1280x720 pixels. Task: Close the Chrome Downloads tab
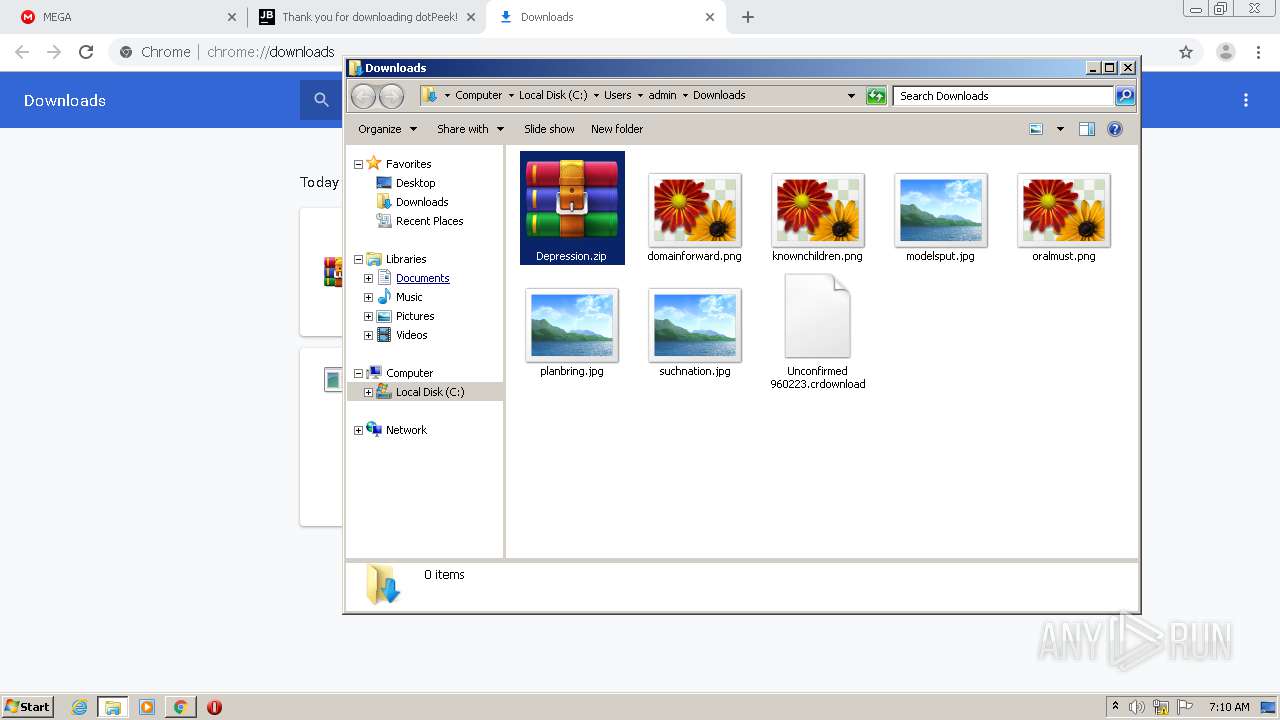click(x=710, y=17)
